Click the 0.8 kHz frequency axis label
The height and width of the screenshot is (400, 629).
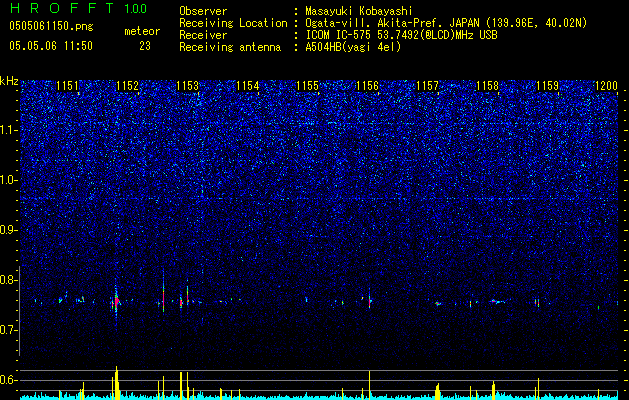(8, 280)
